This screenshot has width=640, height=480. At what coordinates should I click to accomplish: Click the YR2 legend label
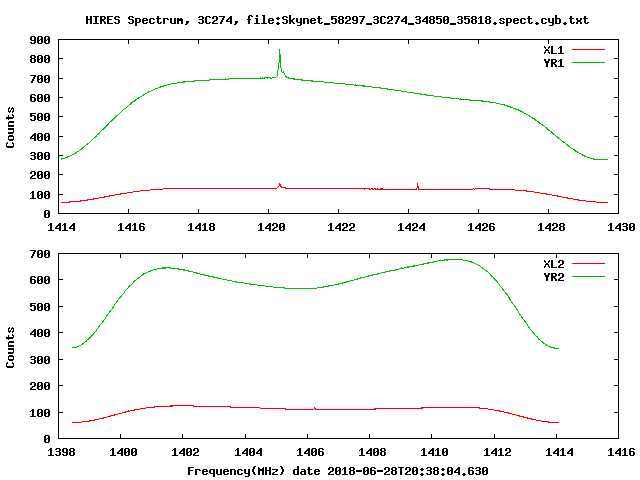[x=553, y=277]
